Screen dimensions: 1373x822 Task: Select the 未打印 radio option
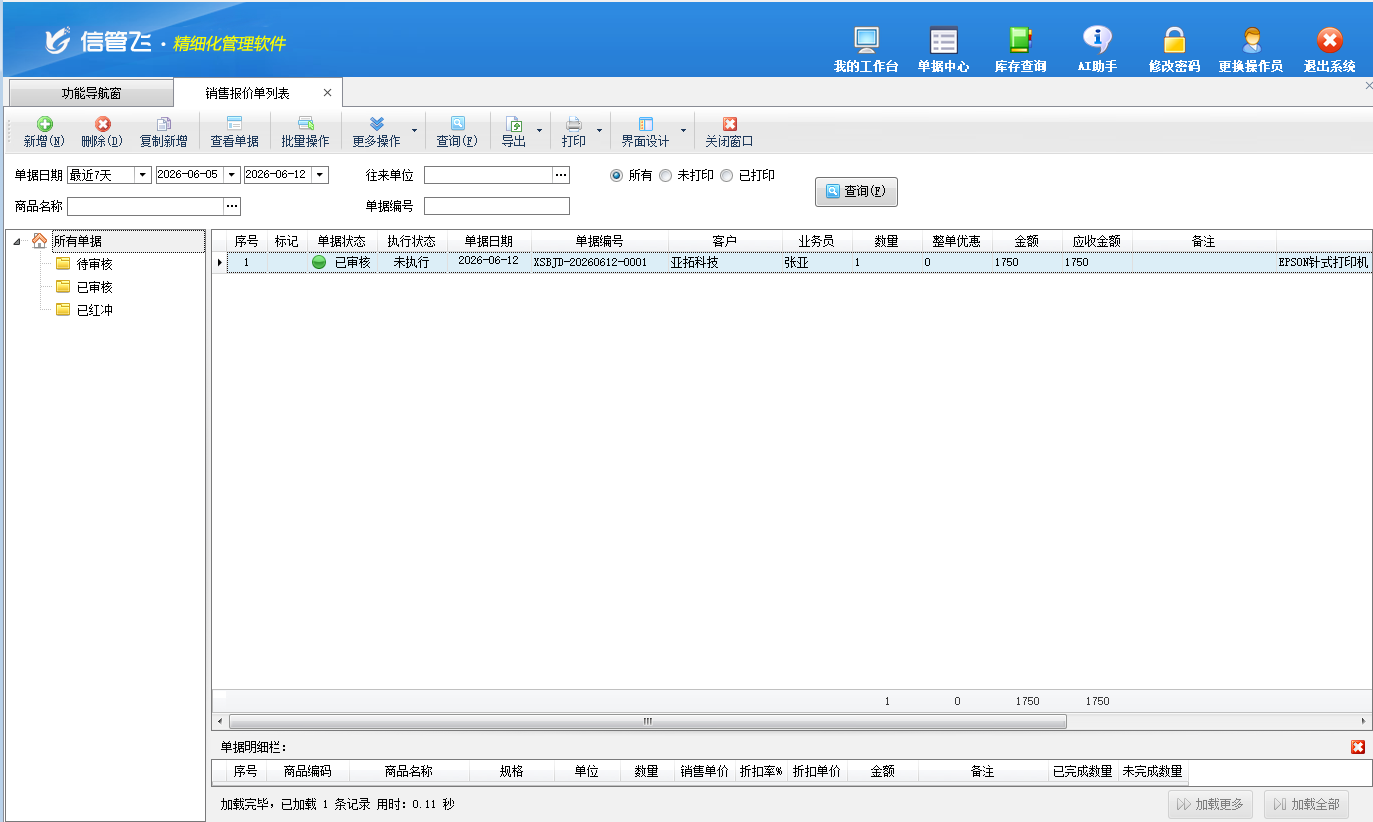pyautogui.click(x=665, y=175)
